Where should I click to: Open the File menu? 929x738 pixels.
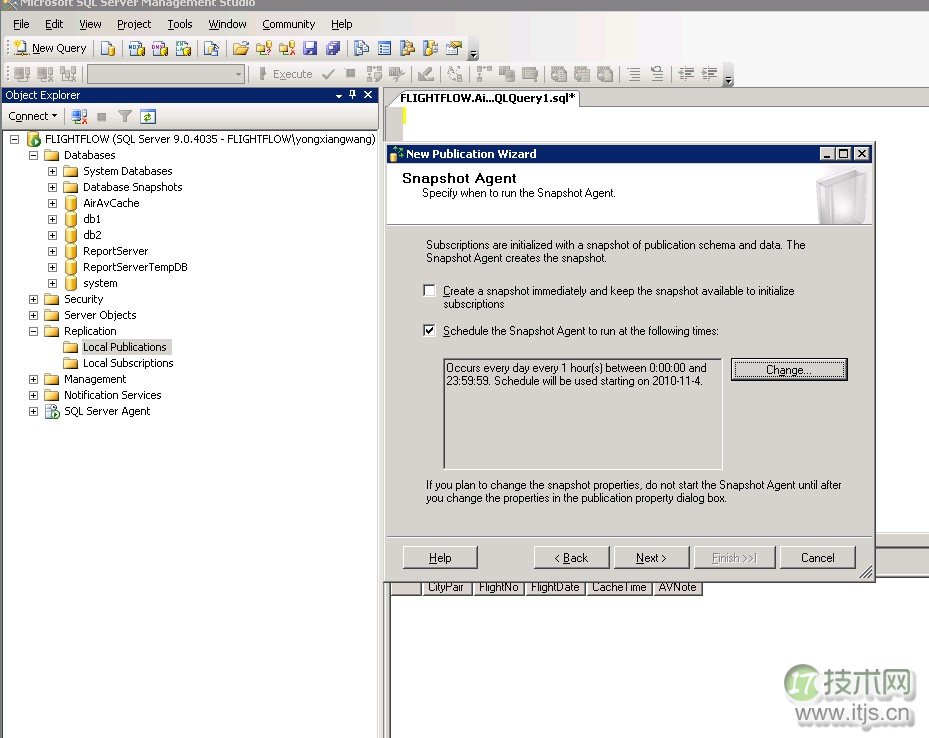pos(21,24)
